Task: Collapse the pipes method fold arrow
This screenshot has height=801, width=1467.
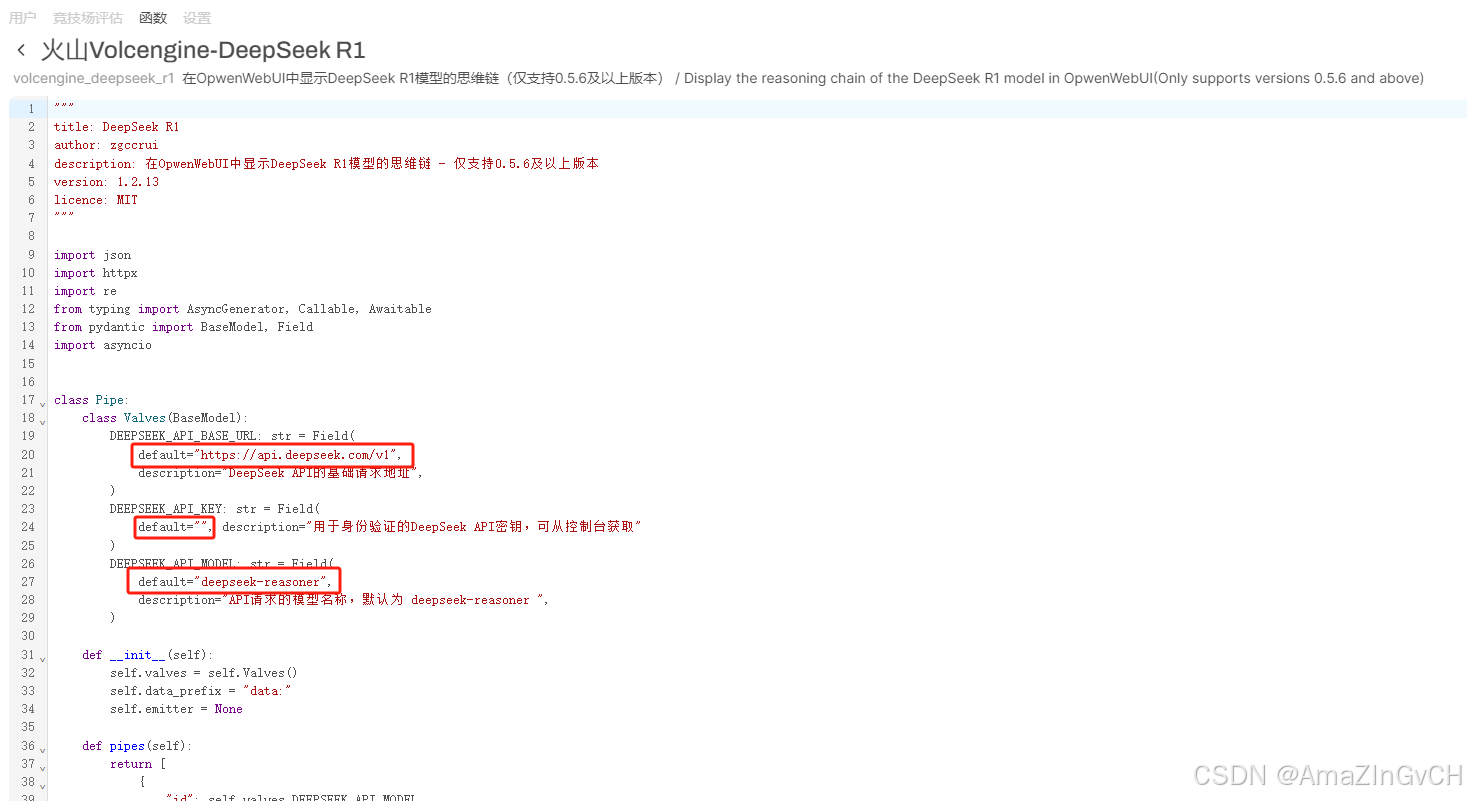Action: tap(42, 748)
